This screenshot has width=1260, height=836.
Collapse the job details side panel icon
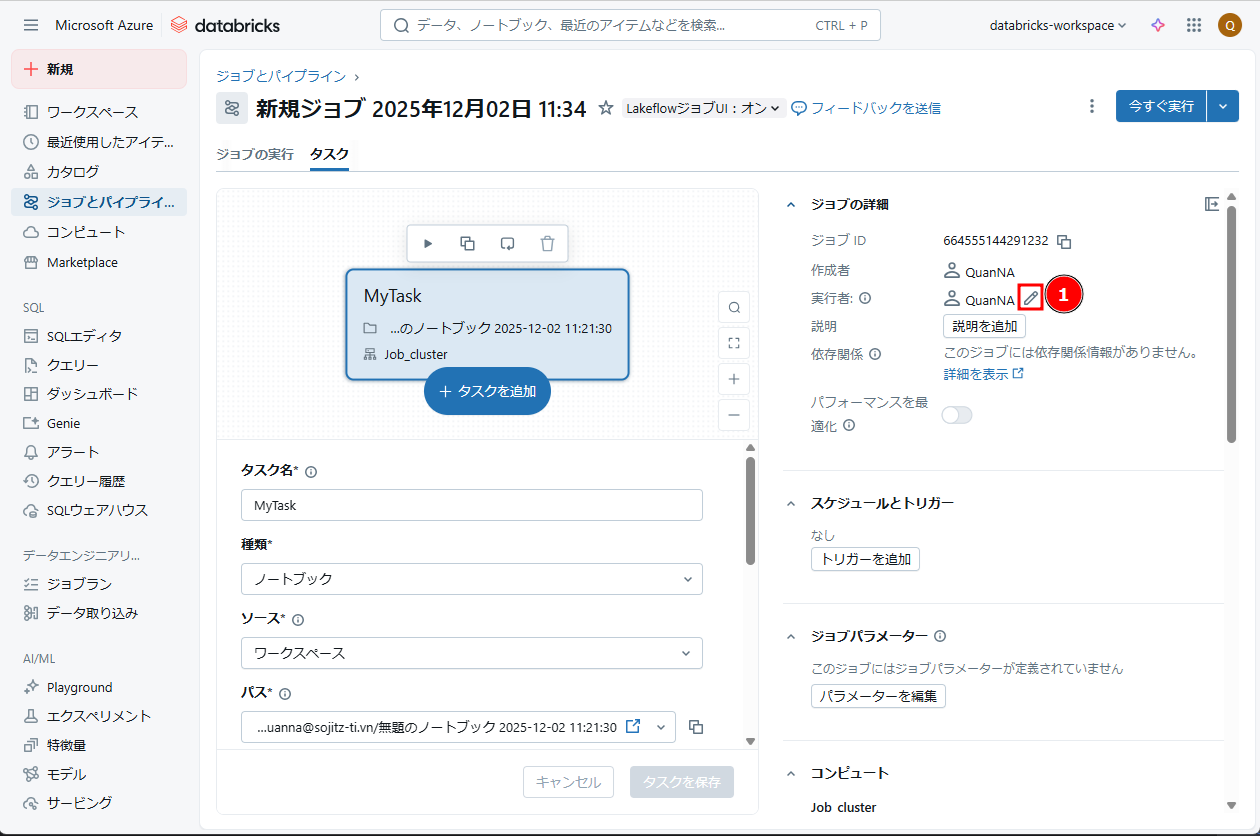1212,204
